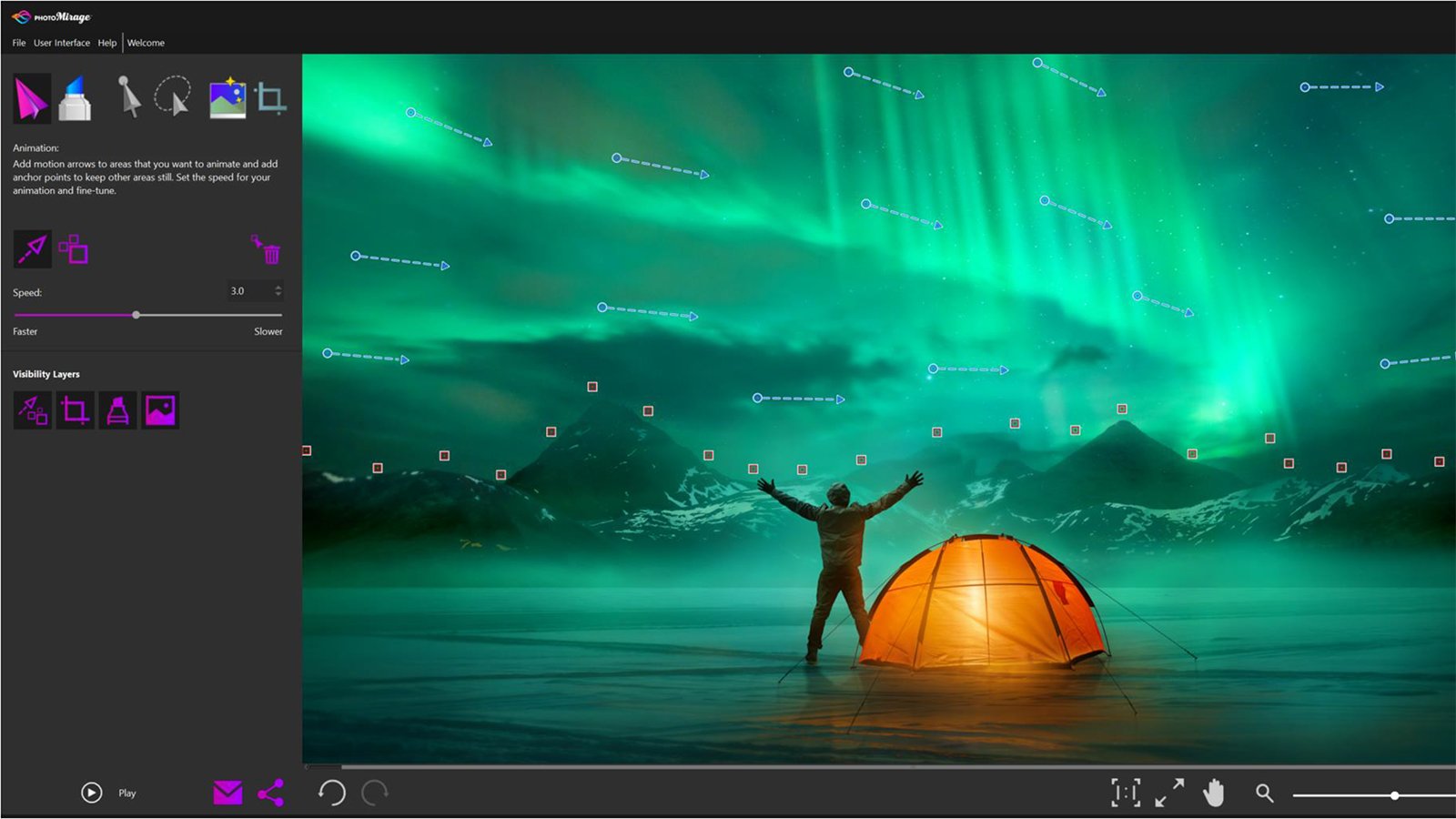Click the man with raised arms in photo

point(839,564)
